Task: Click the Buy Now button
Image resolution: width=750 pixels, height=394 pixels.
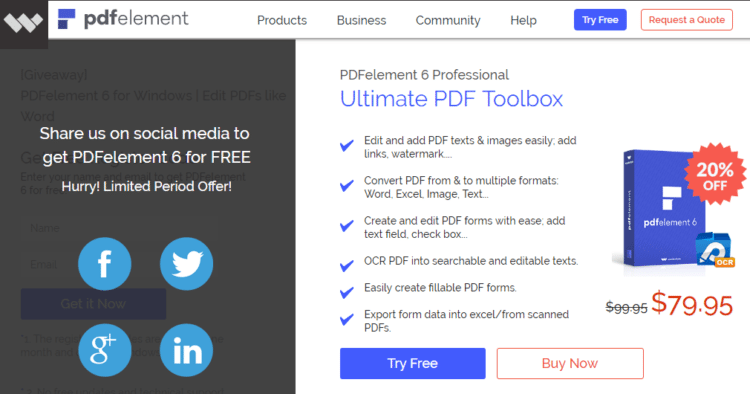Action: tap(570, 363)
